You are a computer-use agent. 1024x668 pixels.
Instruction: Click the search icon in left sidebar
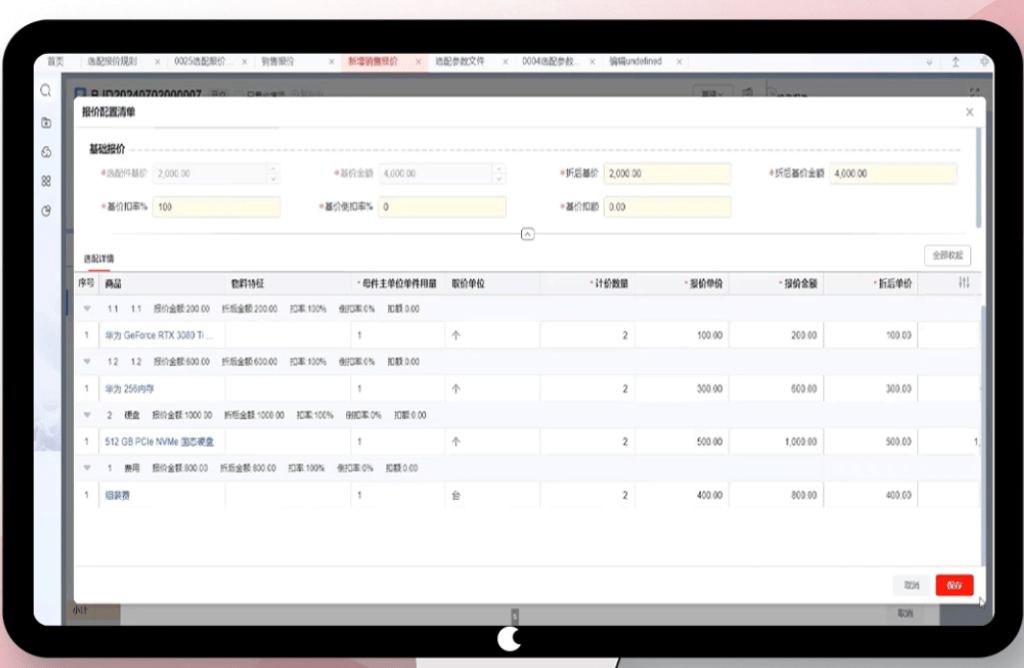(46, 90)
